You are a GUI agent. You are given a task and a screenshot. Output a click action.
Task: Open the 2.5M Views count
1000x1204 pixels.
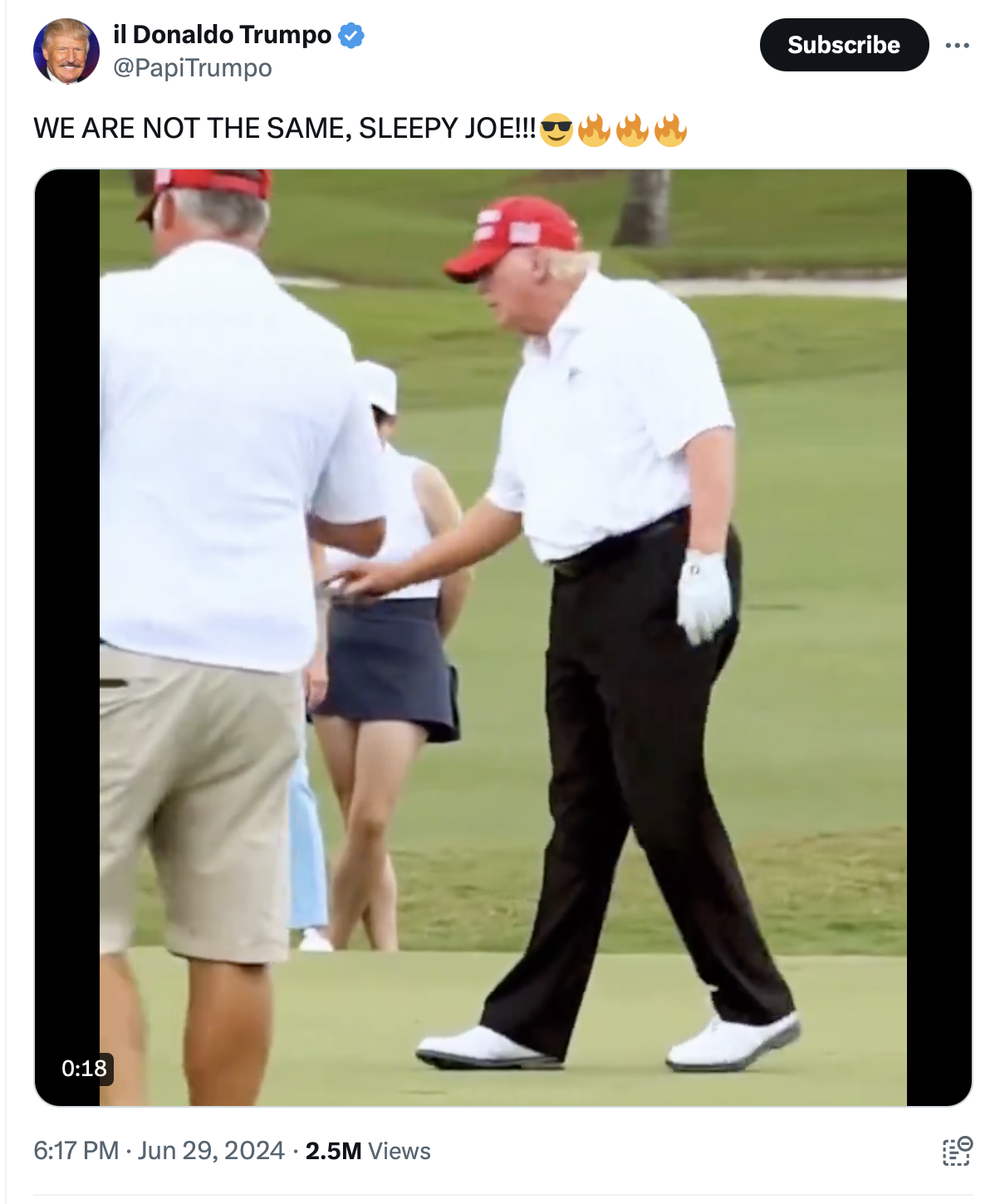(368, 1151)
